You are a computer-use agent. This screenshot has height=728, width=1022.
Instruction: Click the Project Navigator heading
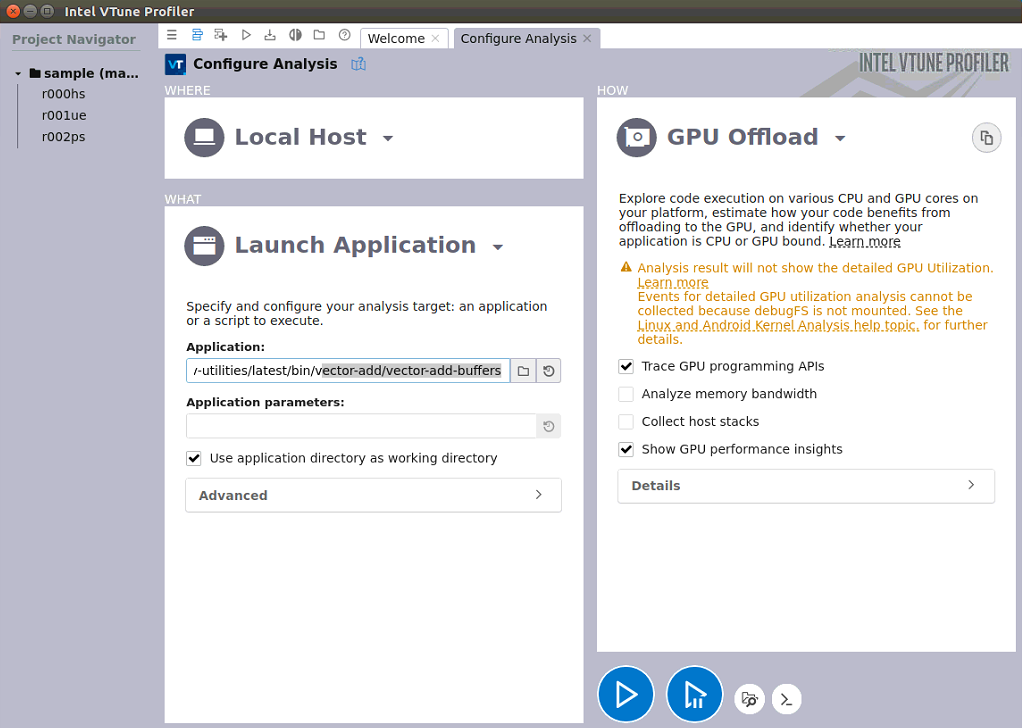coord(74,39)
